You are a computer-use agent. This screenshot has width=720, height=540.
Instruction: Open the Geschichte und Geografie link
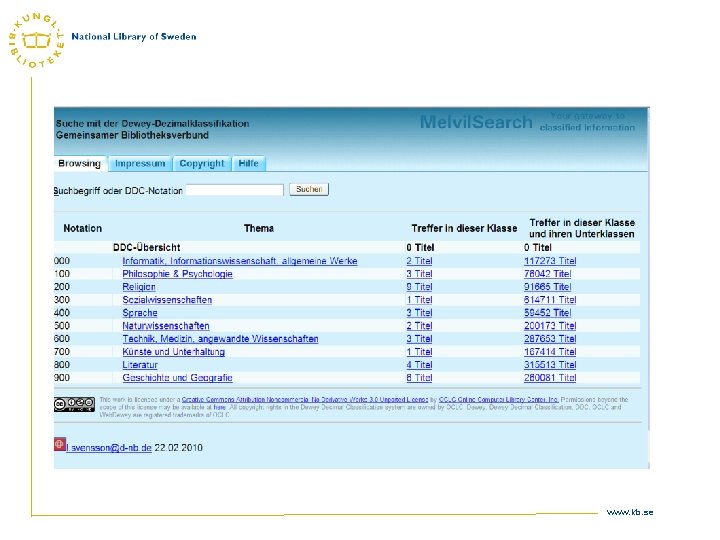[177, 377]
